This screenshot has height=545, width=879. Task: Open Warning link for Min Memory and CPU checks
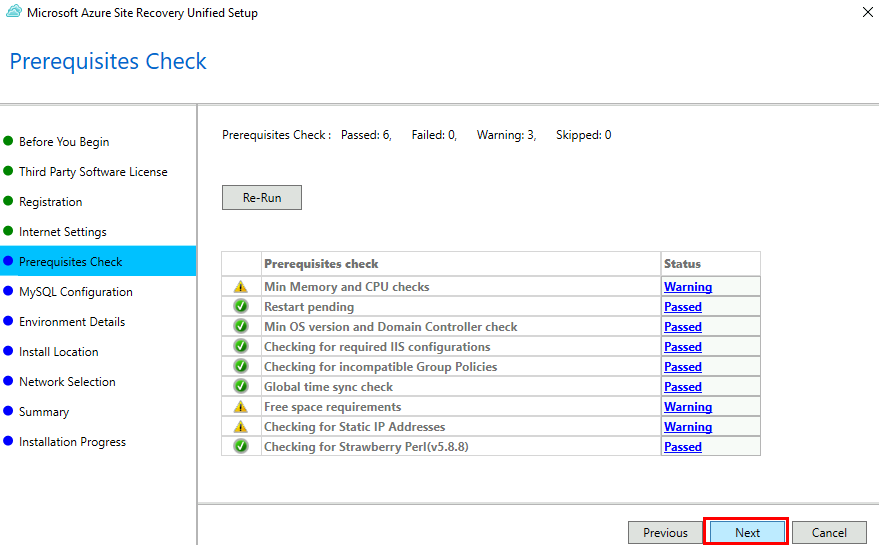pos(688,287)
